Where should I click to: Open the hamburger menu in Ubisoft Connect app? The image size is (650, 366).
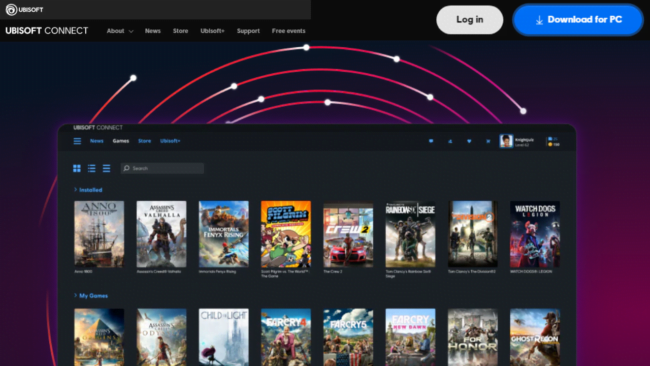click(77, 141)
